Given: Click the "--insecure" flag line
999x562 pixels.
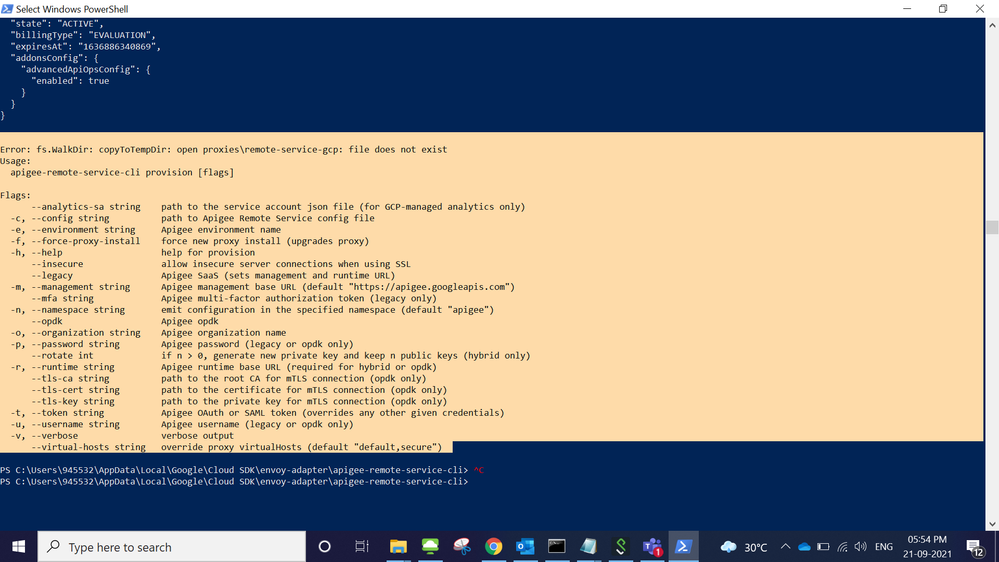Looking at the screenshot, I should [220, 264].
